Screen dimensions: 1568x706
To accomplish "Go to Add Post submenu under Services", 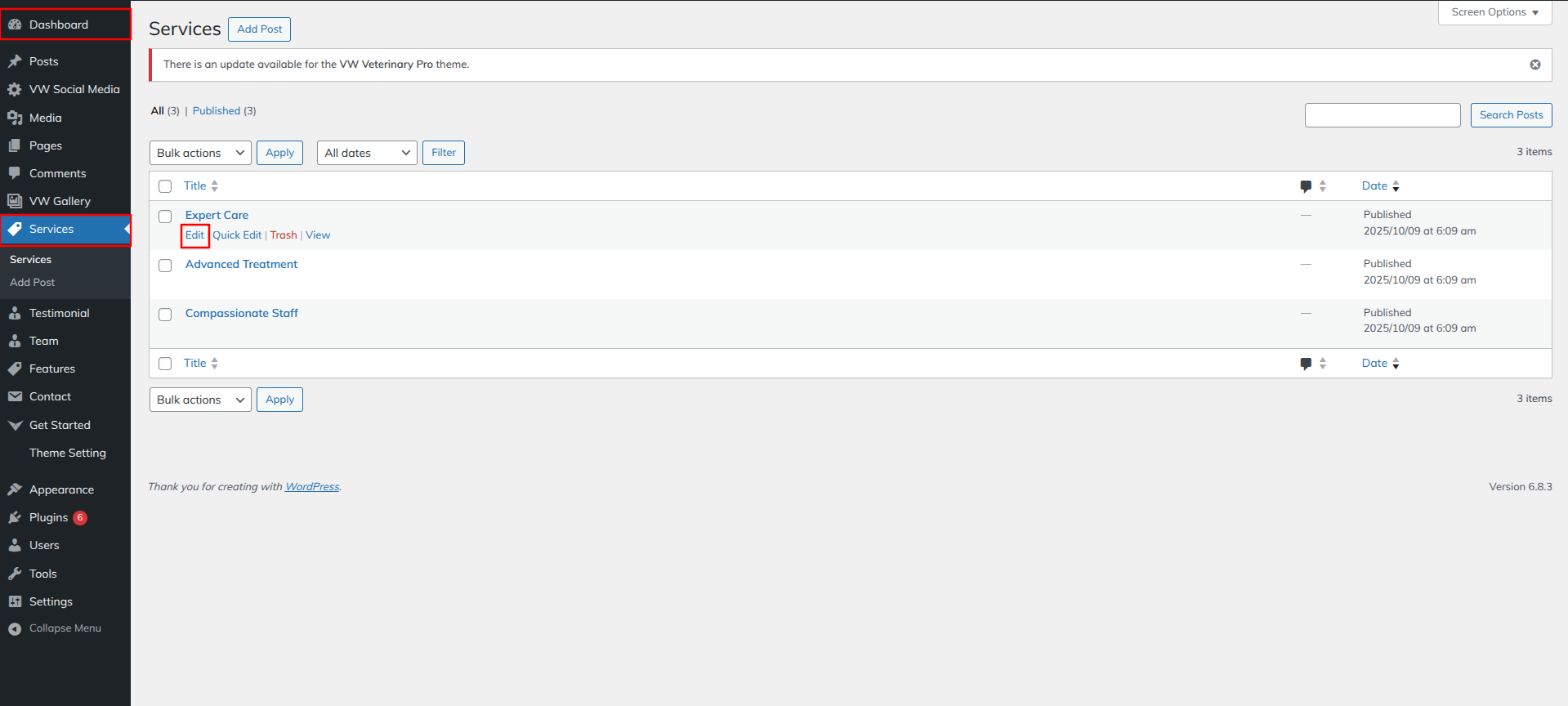I will 33,282.
